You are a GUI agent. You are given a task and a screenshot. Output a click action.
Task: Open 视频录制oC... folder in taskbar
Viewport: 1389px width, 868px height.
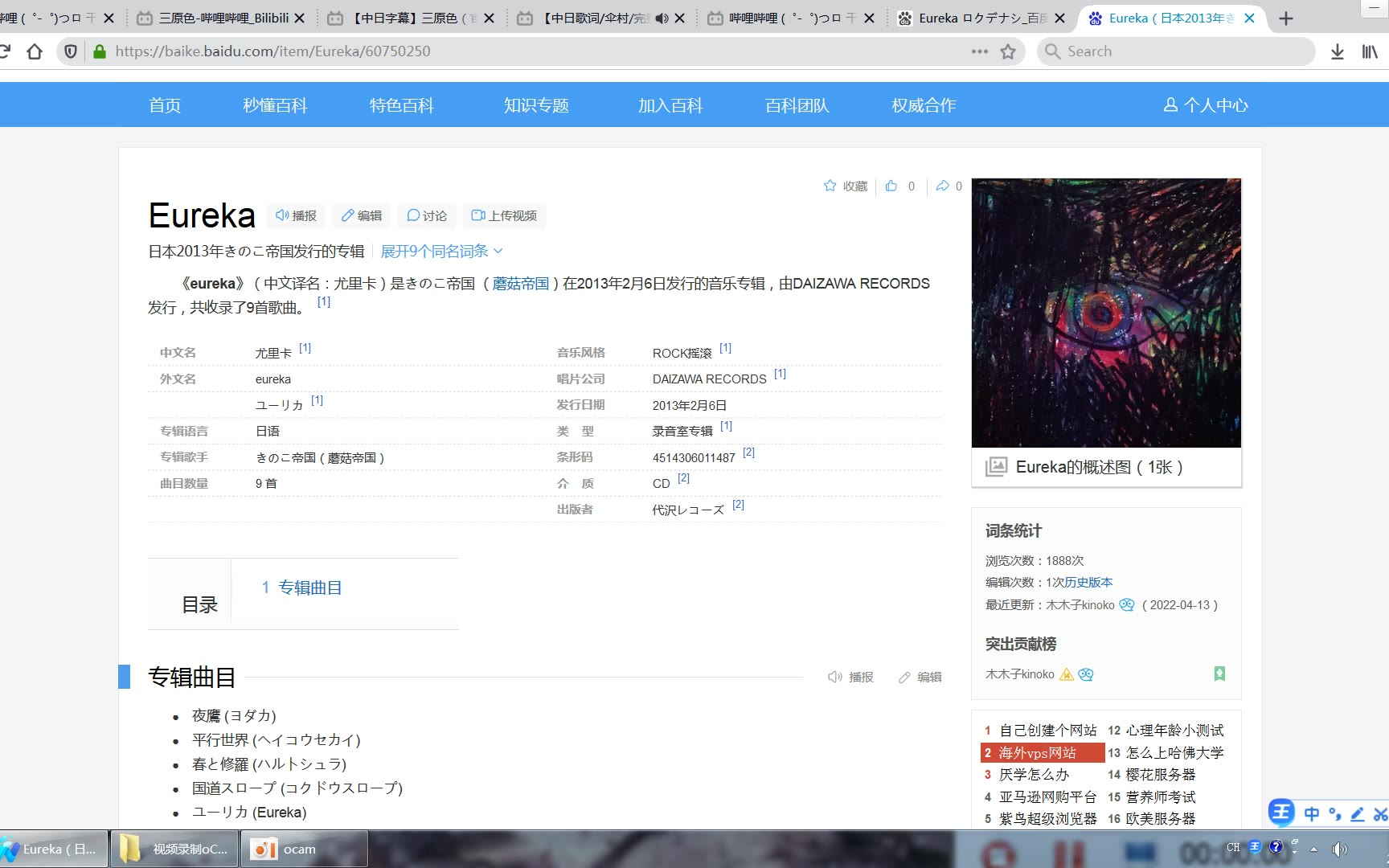(174, 850)
